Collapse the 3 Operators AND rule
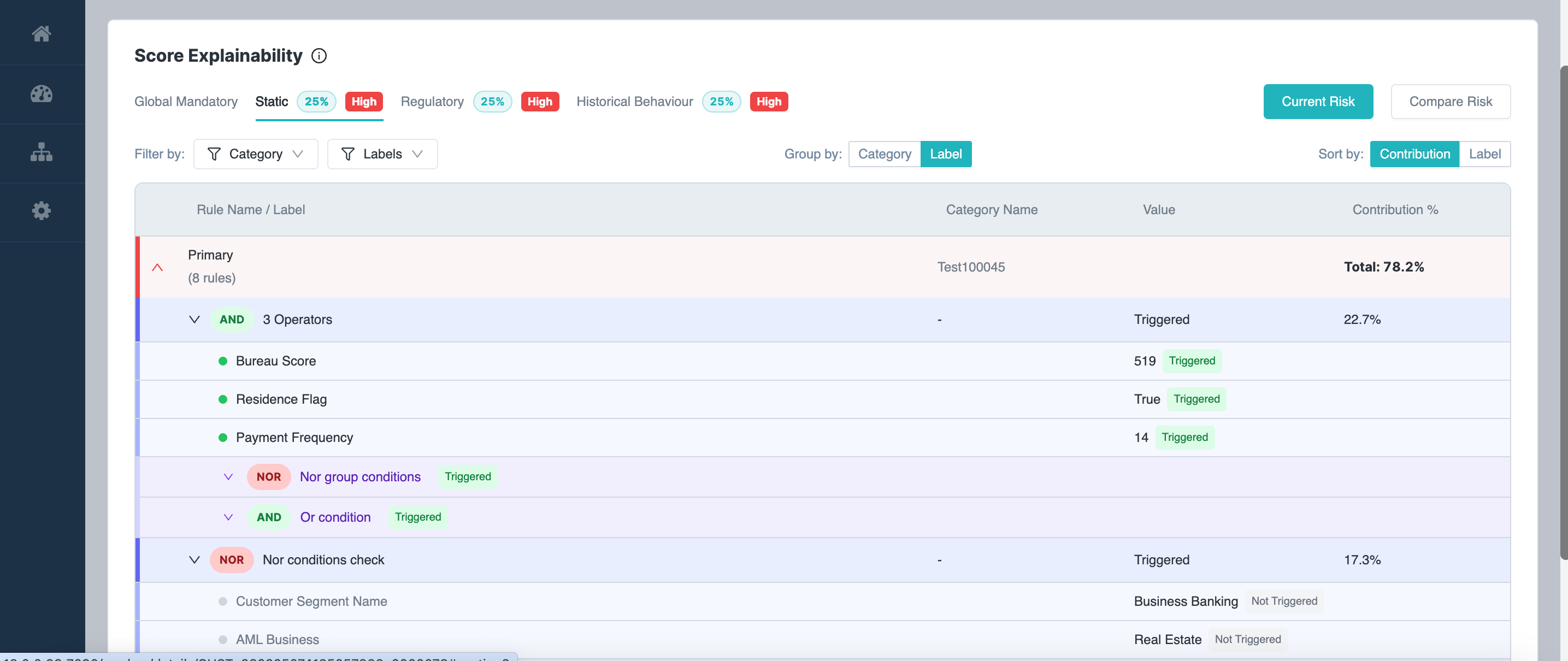This screenshot has width=1568, height=661. [194, 320]
